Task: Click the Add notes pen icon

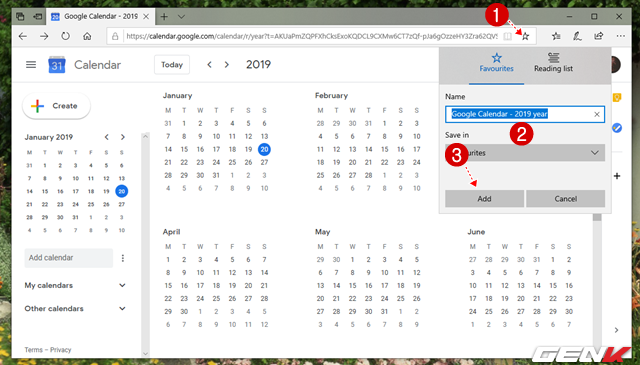Action: (577, 36)
